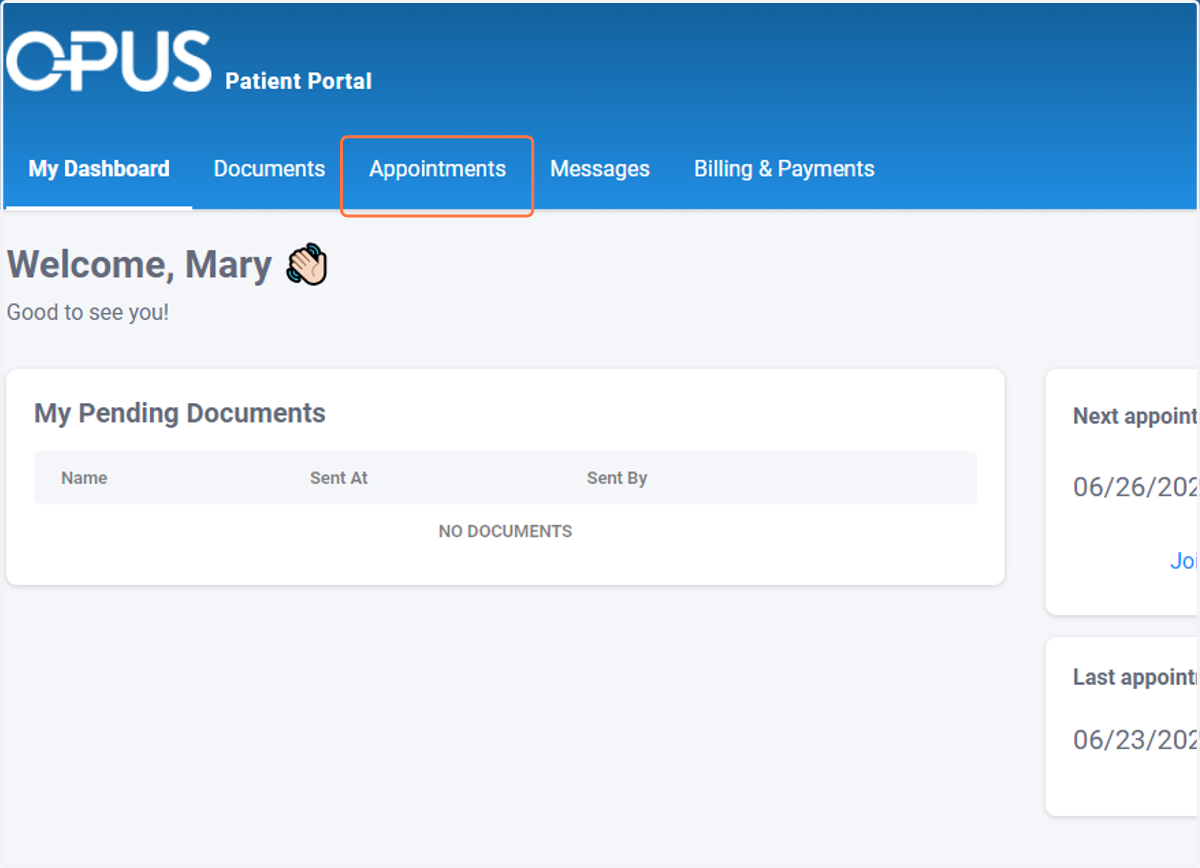This screenshot has width=1200, height=868.
Task: Click the Patient Portal label
Action: (298, 81)
